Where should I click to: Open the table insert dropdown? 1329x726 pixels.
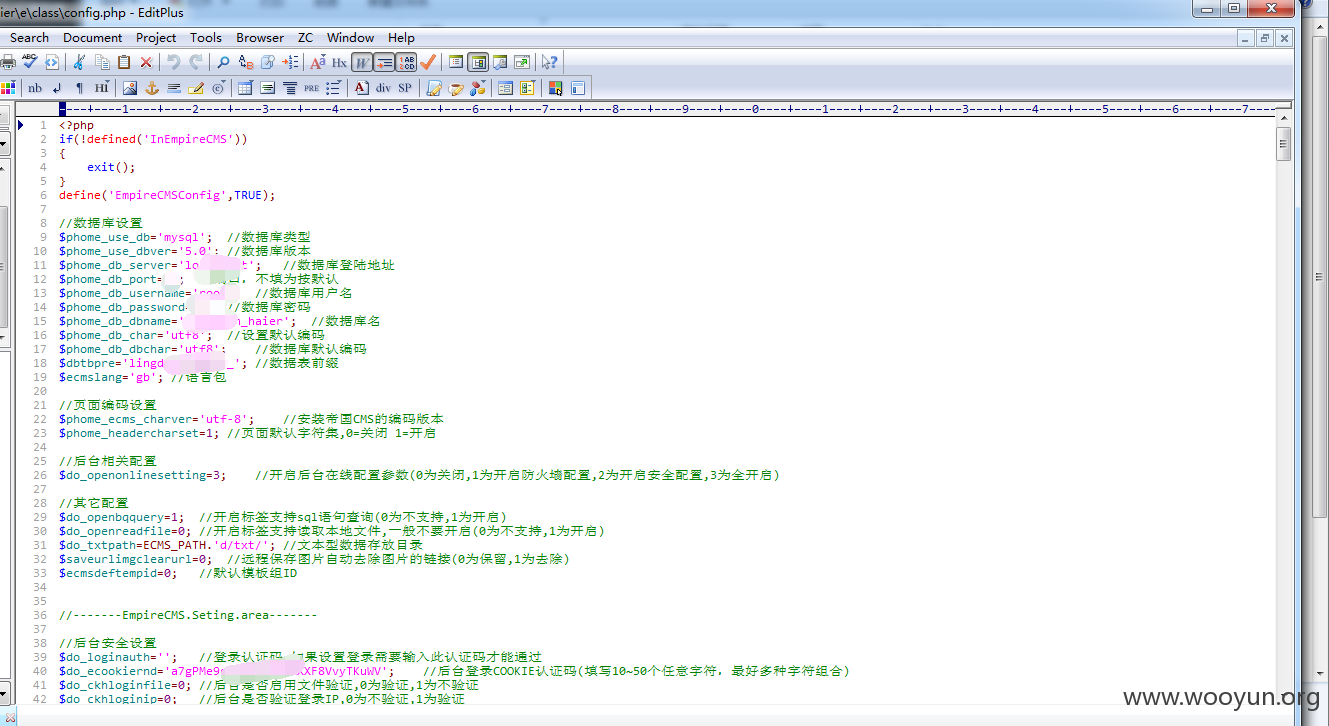[245, 88]
